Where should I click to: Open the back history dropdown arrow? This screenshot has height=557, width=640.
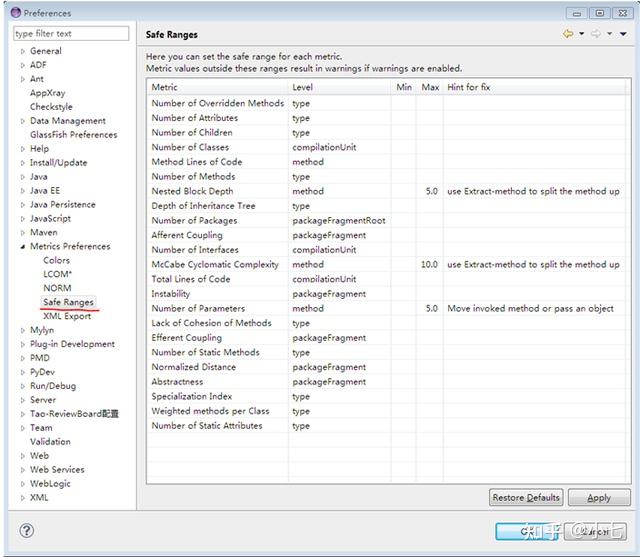(581, 34)
